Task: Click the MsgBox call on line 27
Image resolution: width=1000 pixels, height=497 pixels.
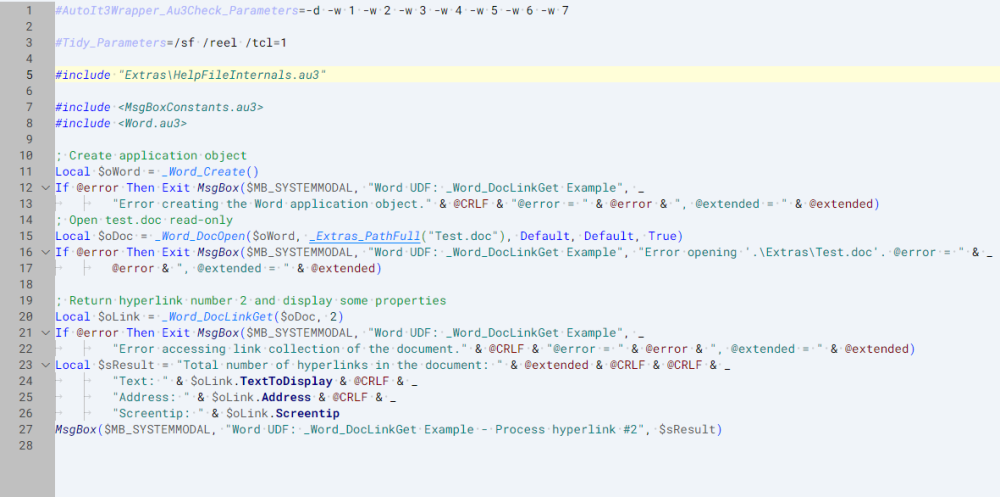Action: click(76, 429)
